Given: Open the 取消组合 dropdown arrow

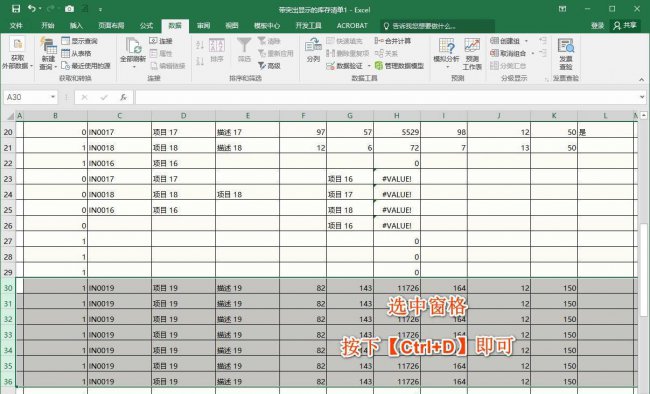Looking at the screenshot, I should coord(533,54).
